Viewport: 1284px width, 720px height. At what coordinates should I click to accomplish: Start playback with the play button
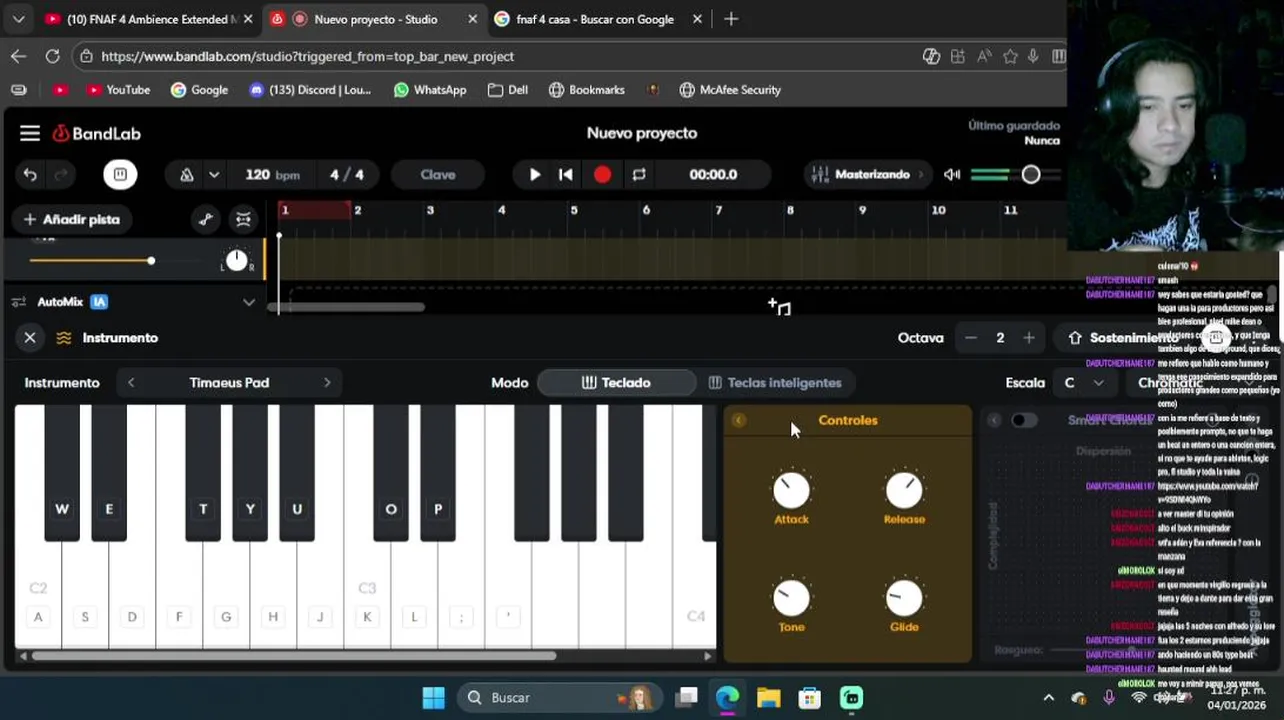pos(535,174)
